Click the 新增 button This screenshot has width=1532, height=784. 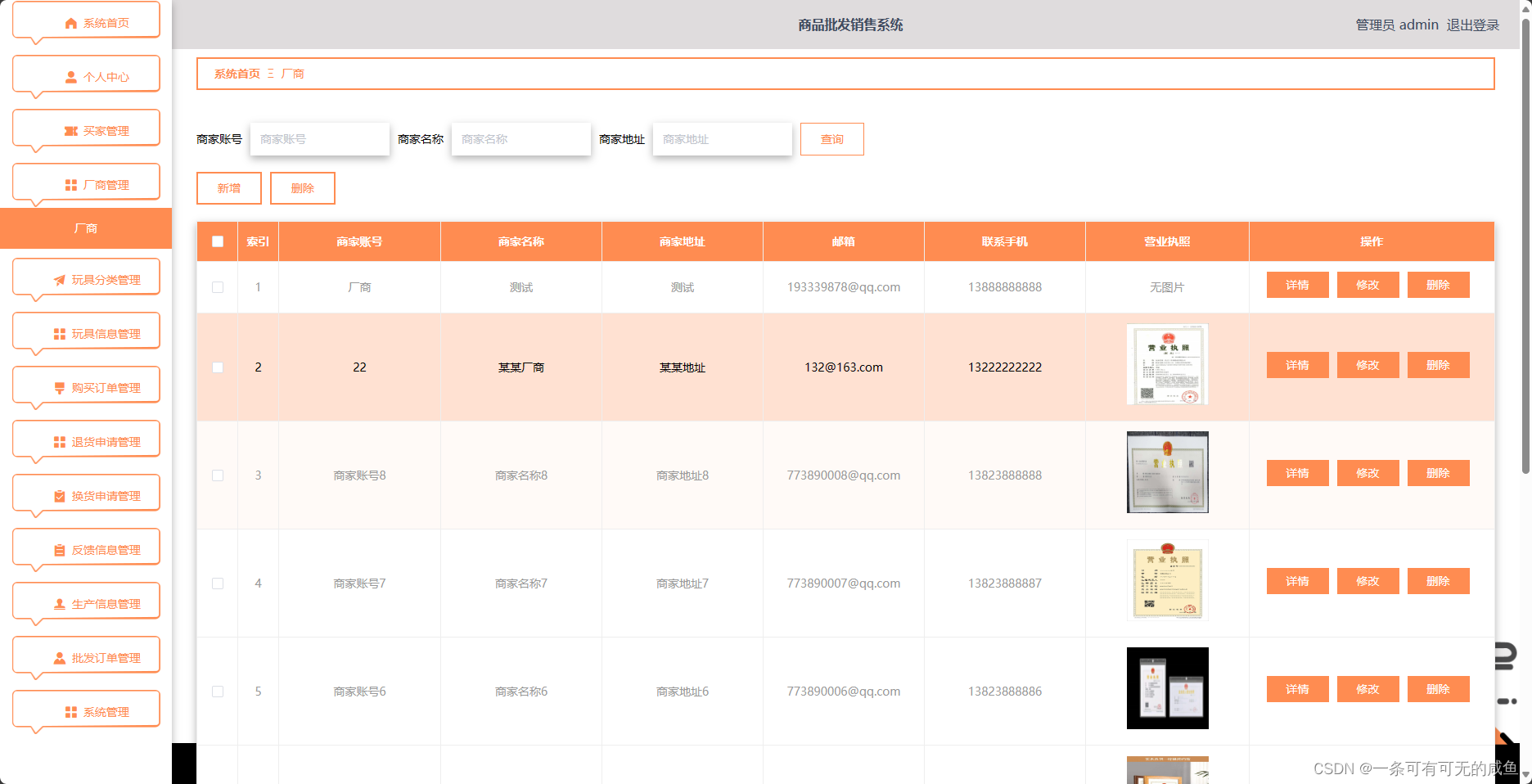coord(229,188)
